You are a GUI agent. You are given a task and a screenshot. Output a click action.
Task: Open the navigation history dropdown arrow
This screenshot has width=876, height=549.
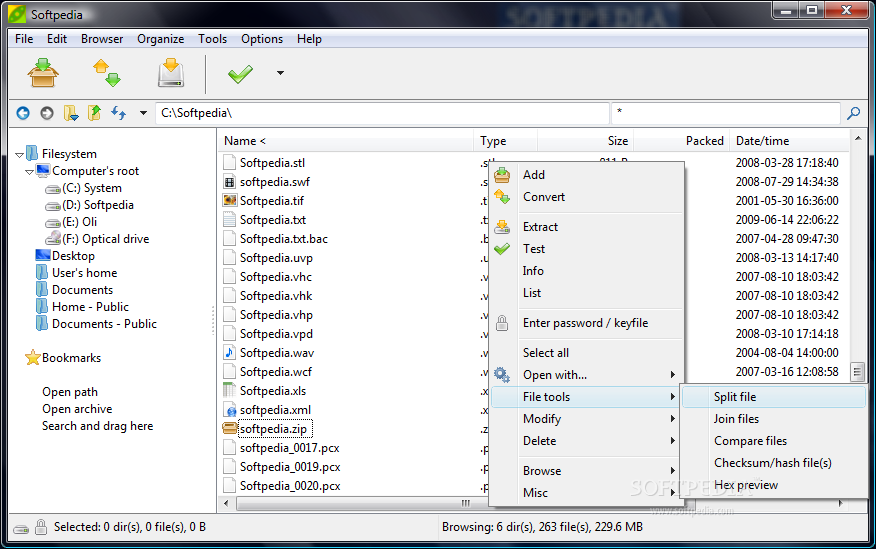143,113
